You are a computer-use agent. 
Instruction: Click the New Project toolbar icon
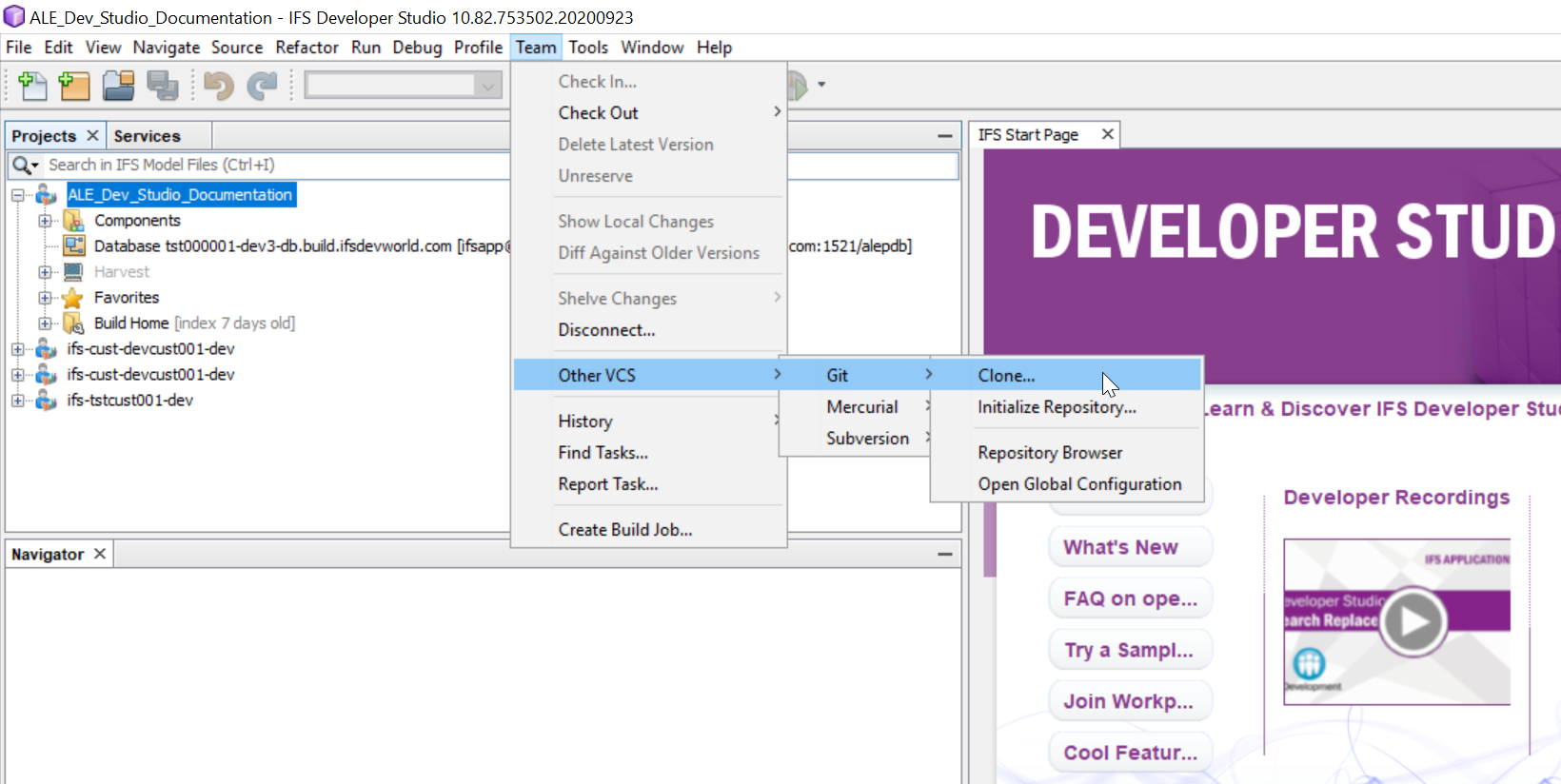coord(74,86)
